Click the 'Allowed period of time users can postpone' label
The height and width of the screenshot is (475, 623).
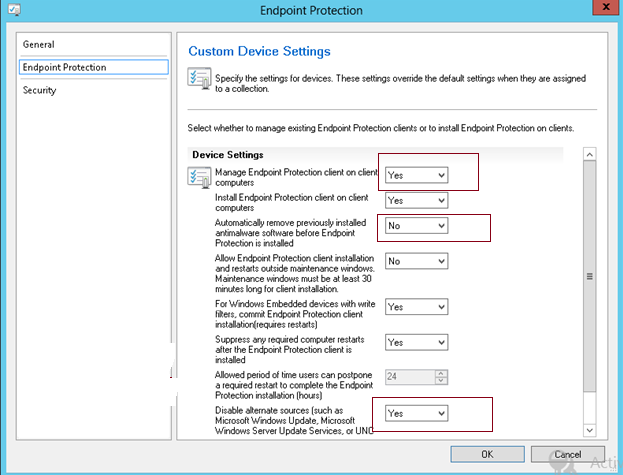coord(294,385)
